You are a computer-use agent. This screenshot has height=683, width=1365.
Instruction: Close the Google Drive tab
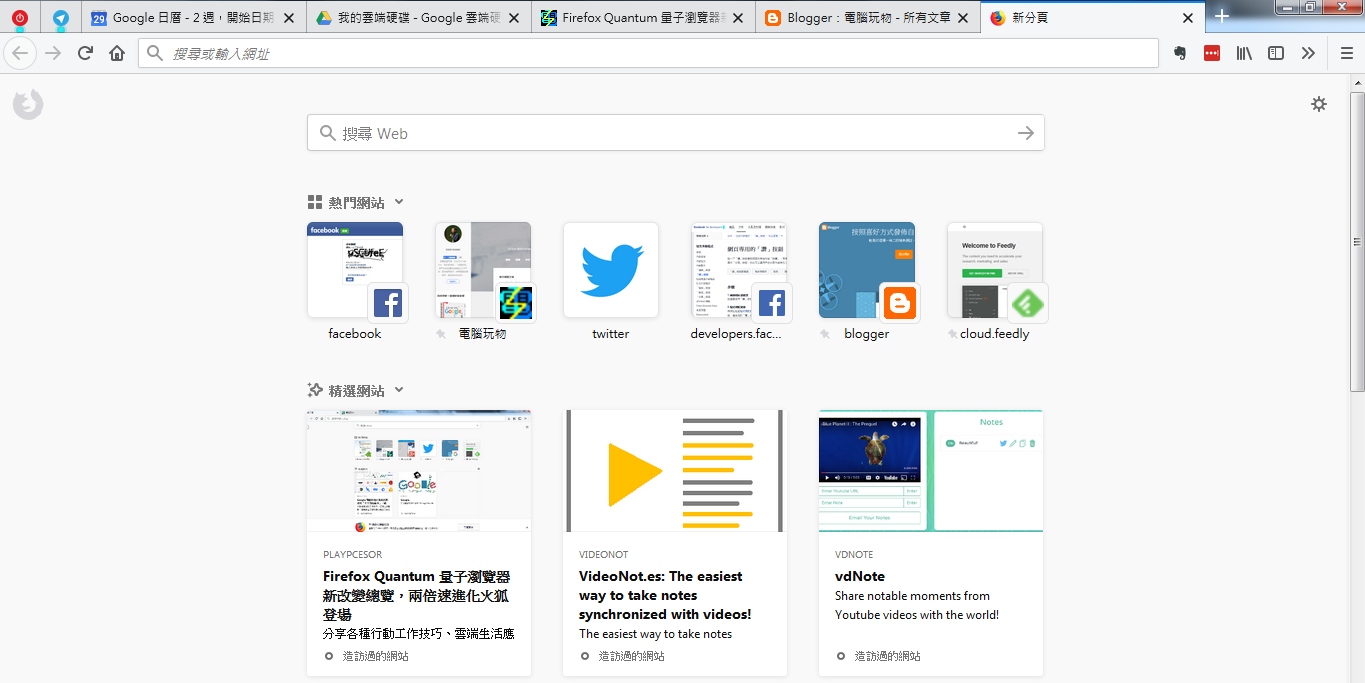point(514,18)
